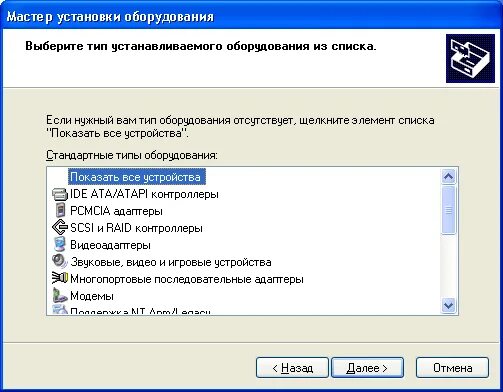Select "PCMCIA адаптеры" entry
The image size is (503, 392).
coord(116,211)
